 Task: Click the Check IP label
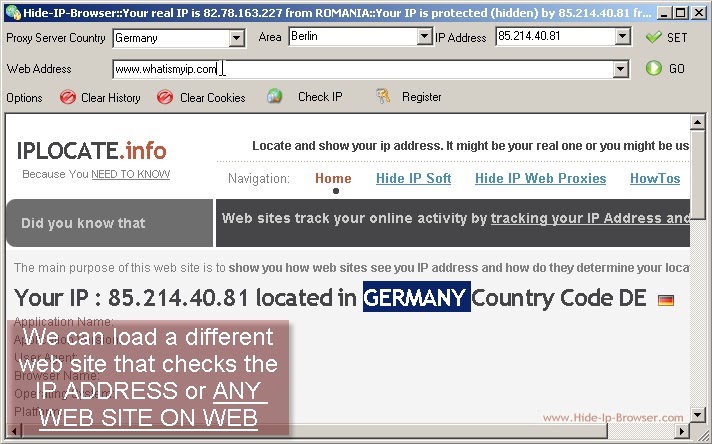(320, 97)
